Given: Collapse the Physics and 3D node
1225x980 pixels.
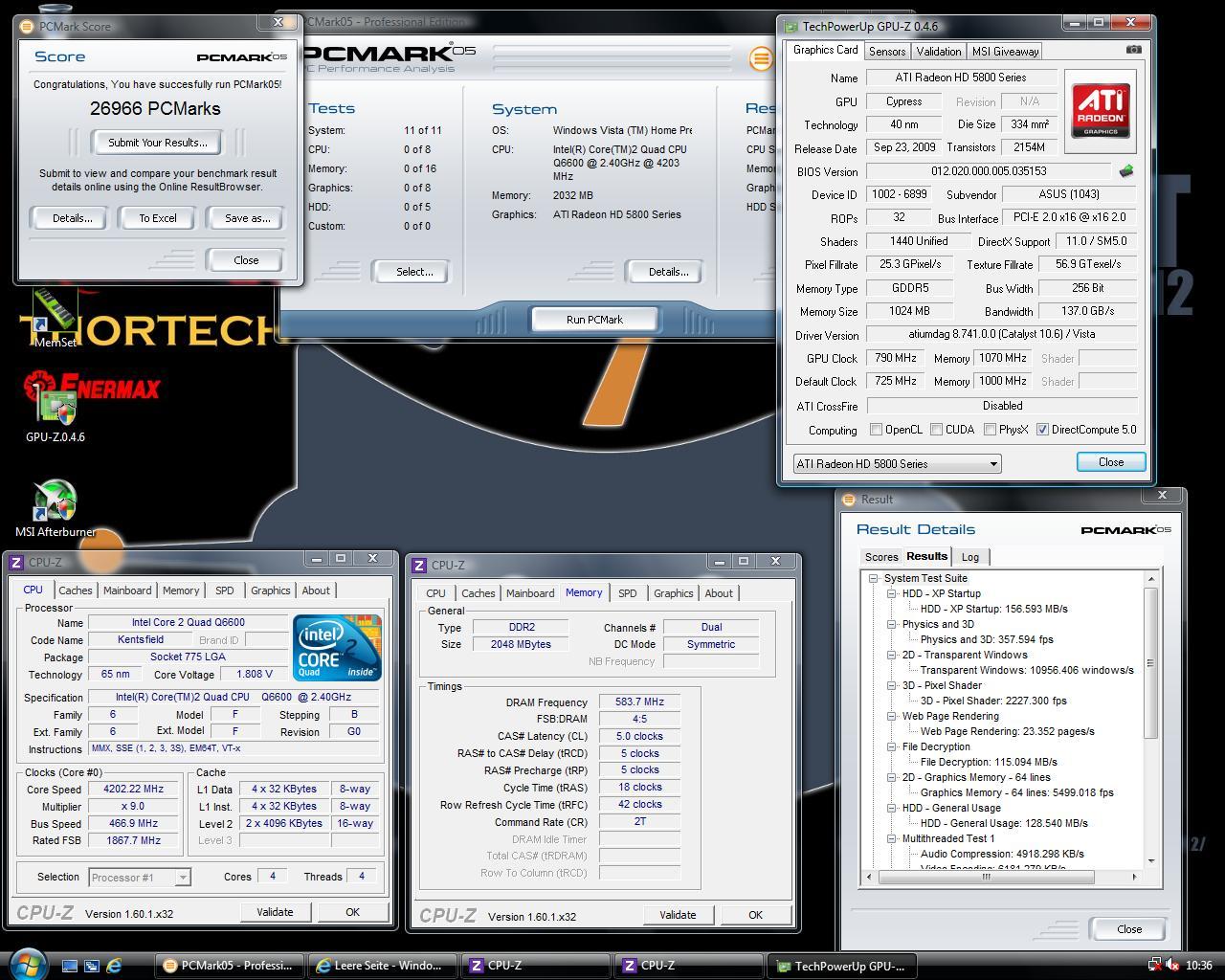Looking at the screenshot, I should [x=891, y=624].
